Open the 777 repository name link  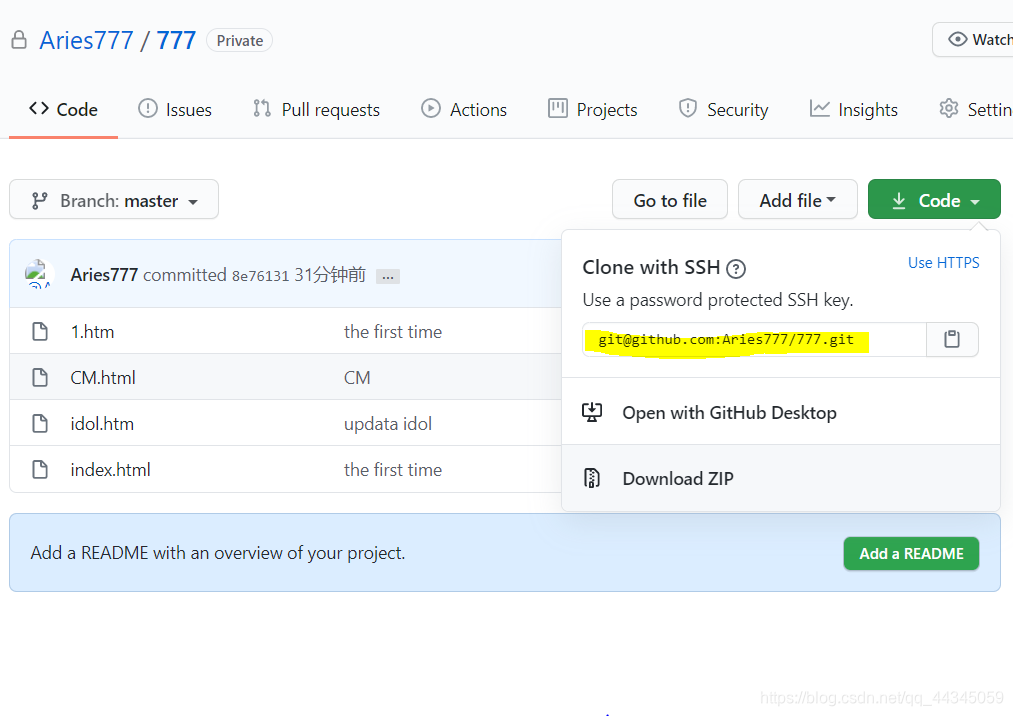(176, 41)
